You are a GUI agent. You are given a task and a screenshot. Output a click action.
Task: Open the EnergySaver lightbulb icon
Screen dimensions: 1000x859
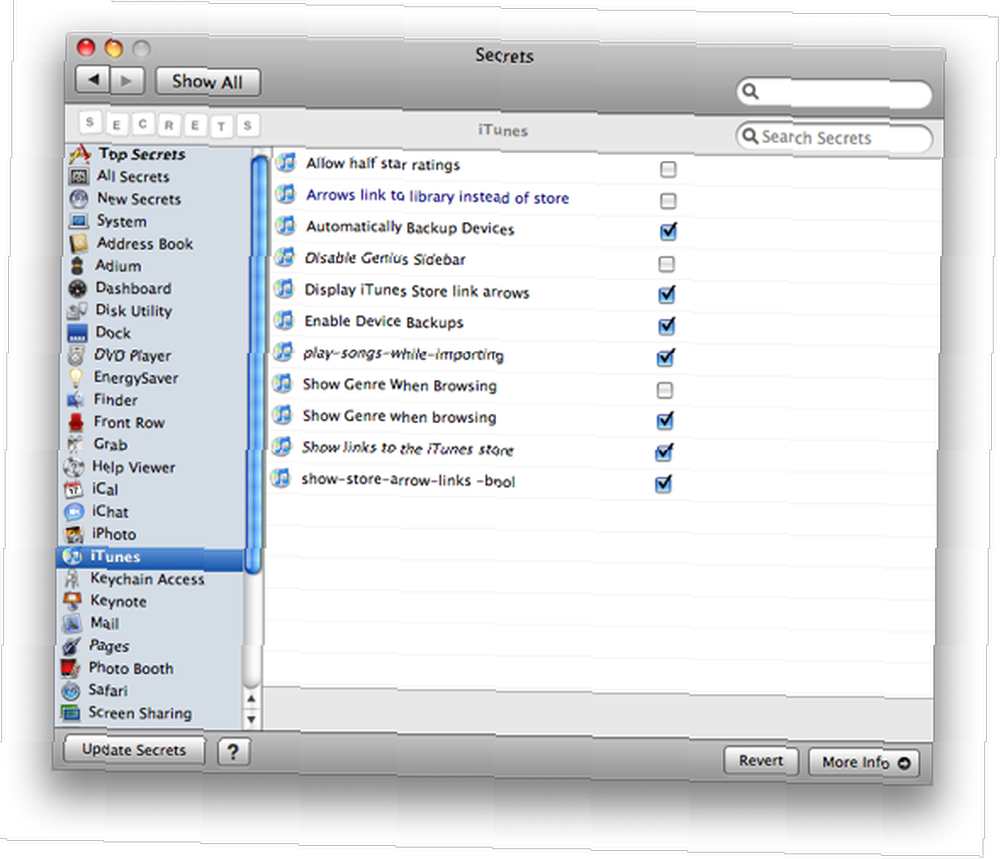(76, 378)
